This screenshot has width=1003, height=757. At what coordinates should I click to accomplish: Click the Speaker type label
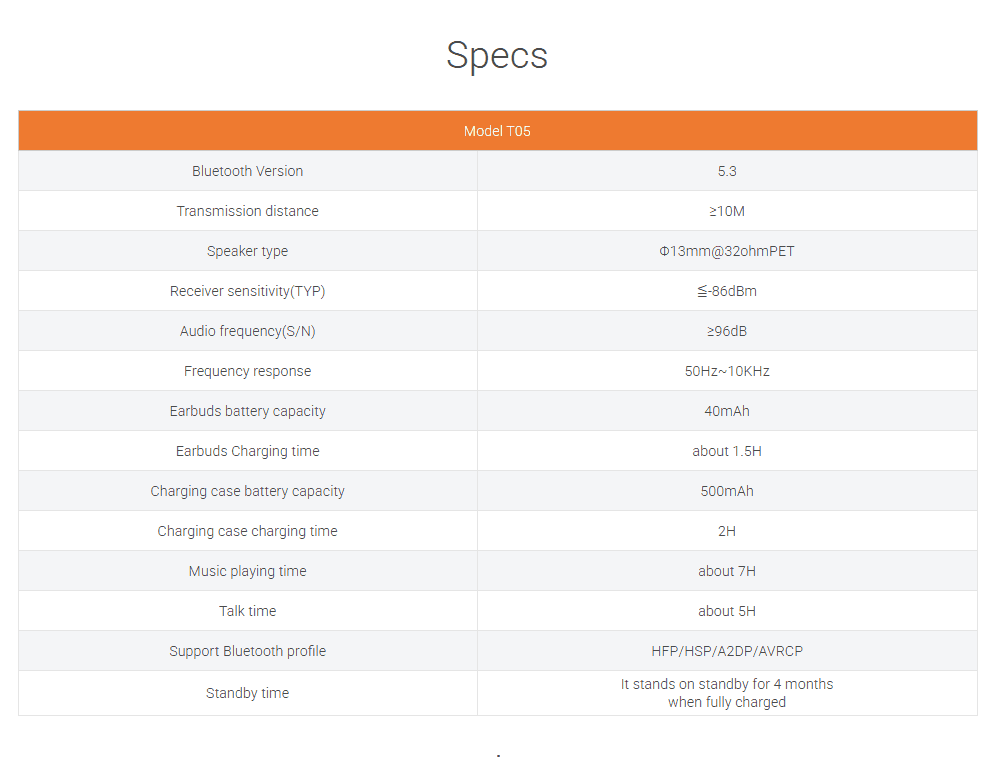click(x=248, y=251)
